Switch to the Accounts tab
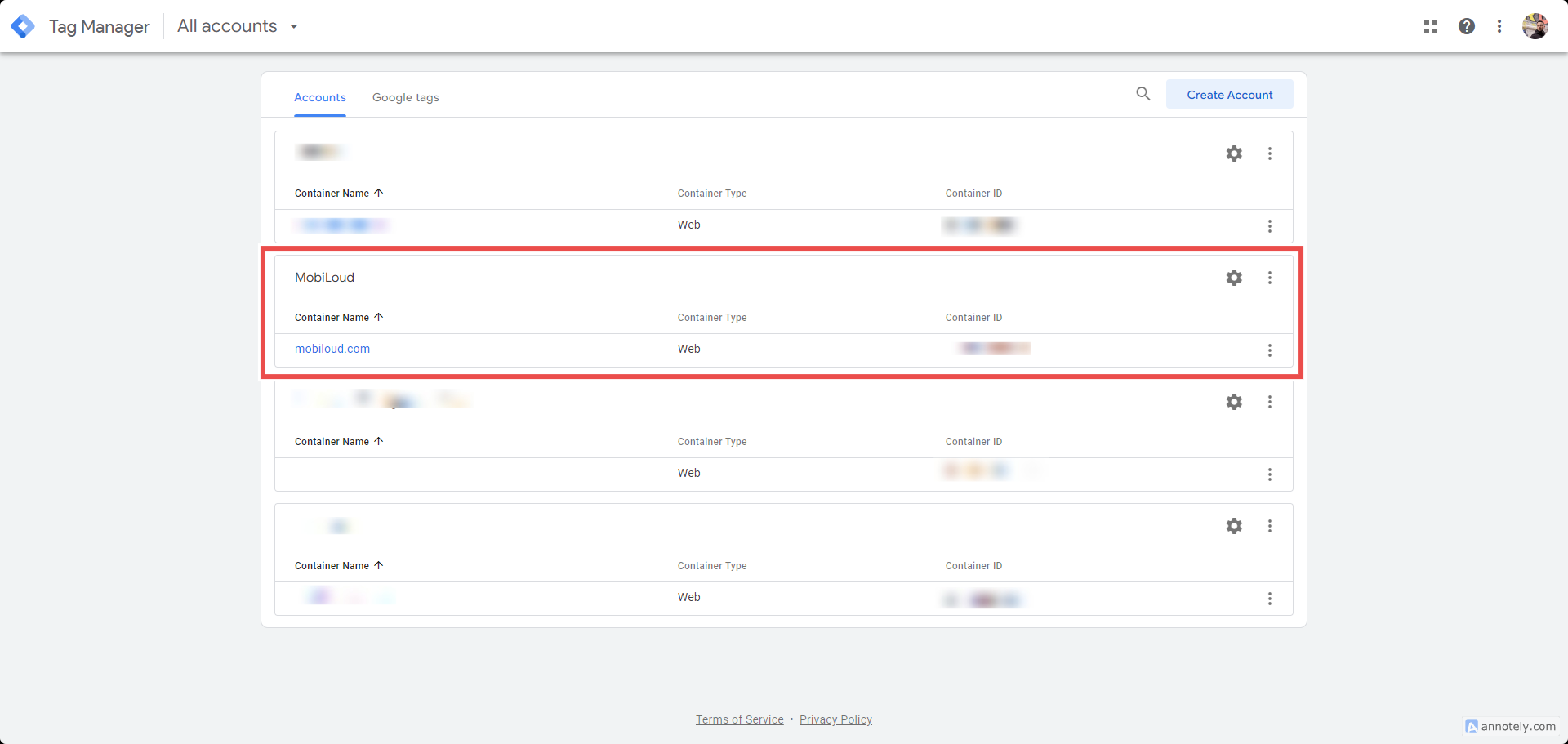Screen dimensions: 1568x744 pos(320,97)
